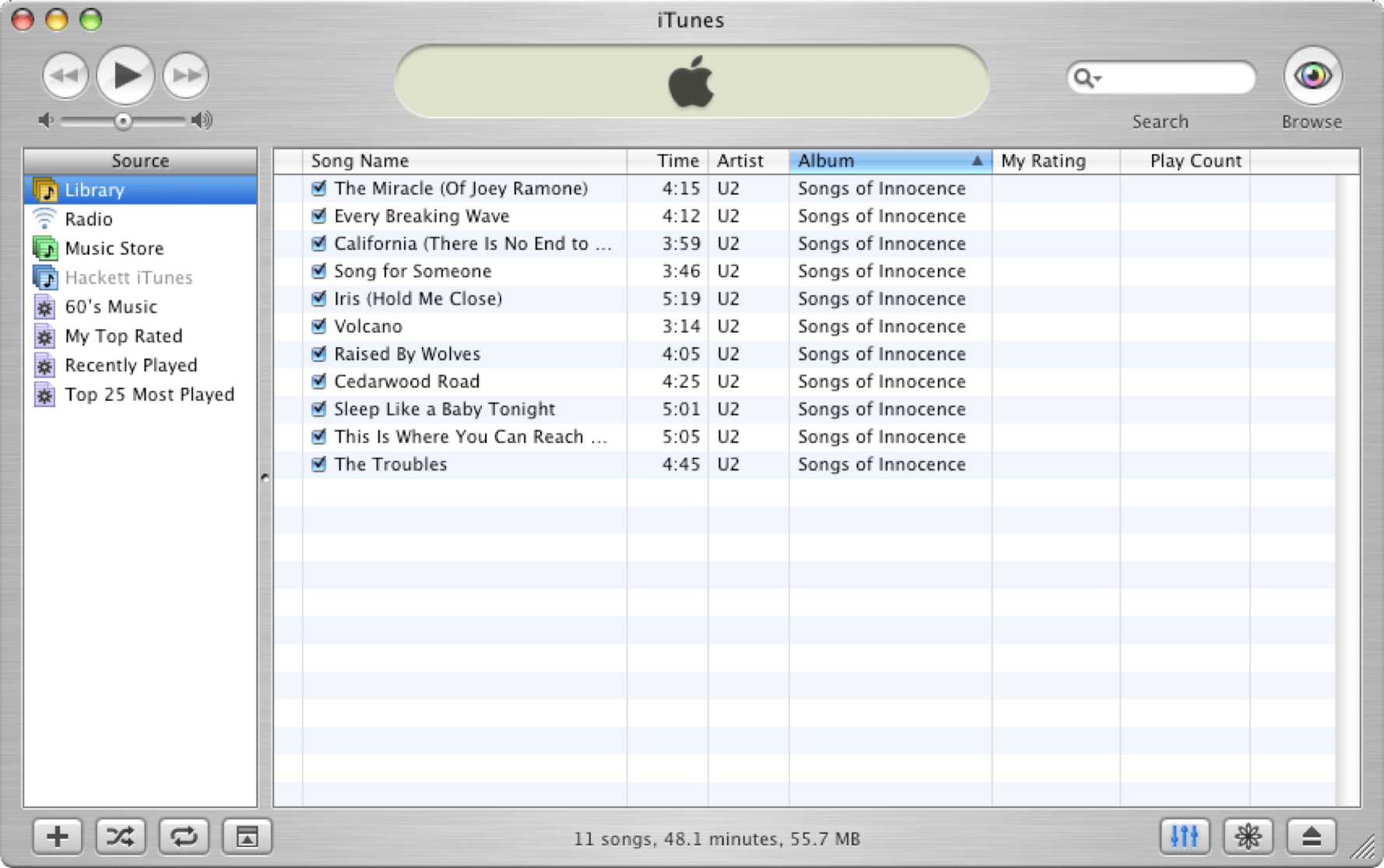This screenshot has height=868, width=1384.
Task: Turn on the visualizer
Action: [1248, 837]
